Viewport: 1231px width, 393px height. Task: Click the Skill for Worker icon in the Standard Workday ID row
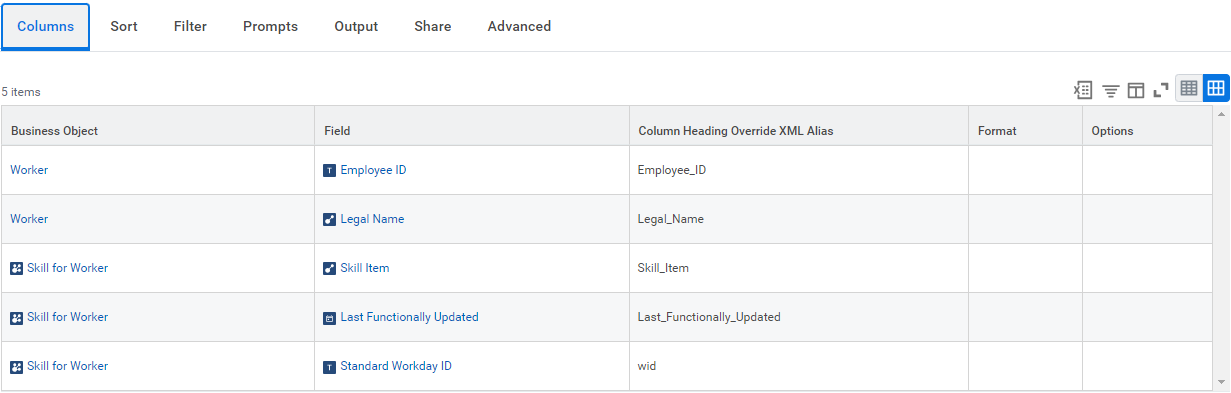[x=16, y=367]
